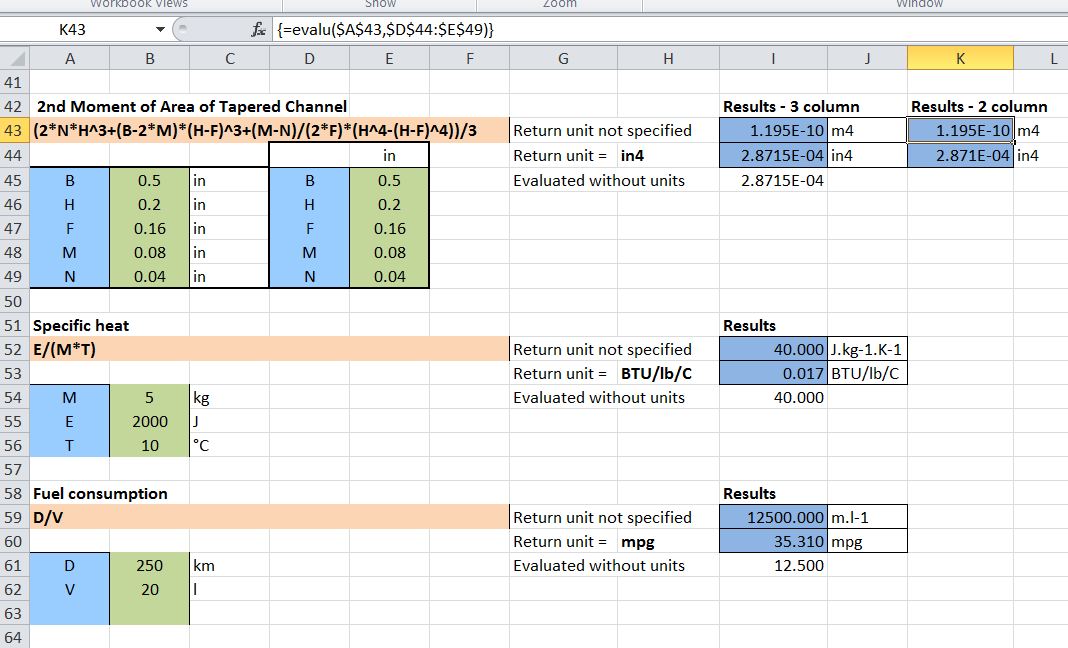Select the green cell containing 2000
1068x648 pixels.
point(149,421)
